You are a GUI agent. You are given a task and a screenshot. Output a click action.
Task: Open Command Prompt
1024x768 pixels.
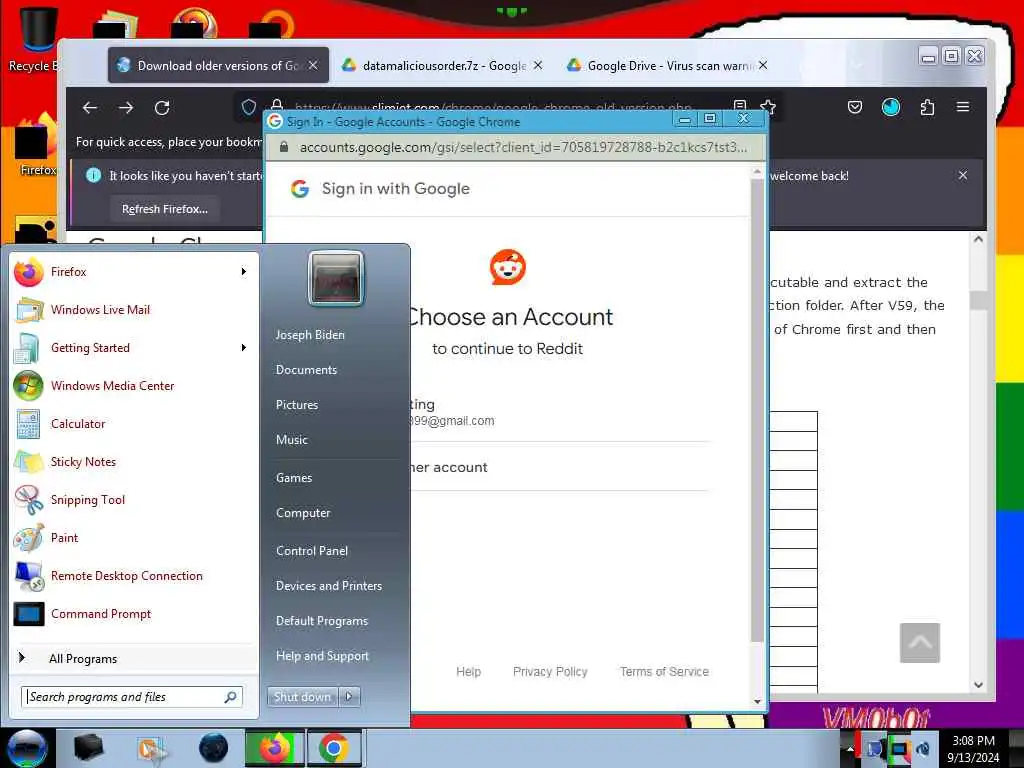click(x=134, y=614)
